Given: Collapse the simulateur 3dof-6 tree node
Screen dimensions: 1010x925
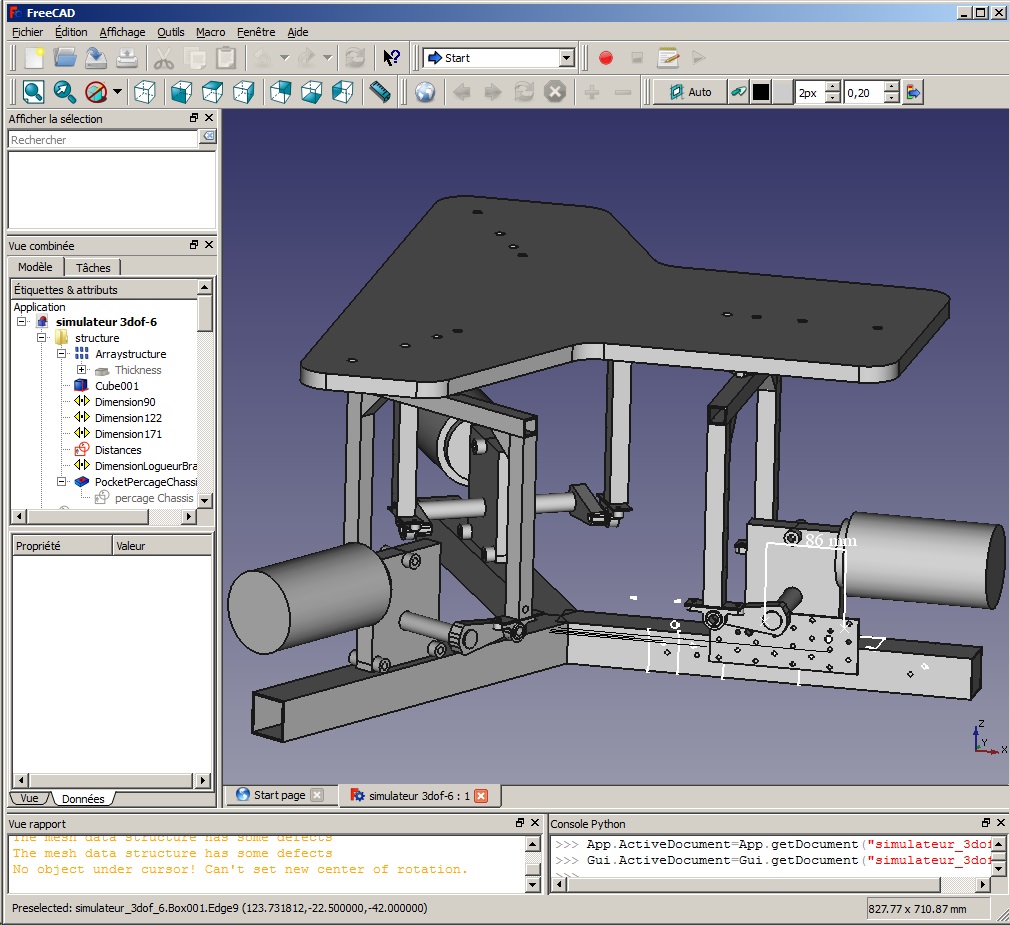Looking at the screenshot, I should (21, 321).
